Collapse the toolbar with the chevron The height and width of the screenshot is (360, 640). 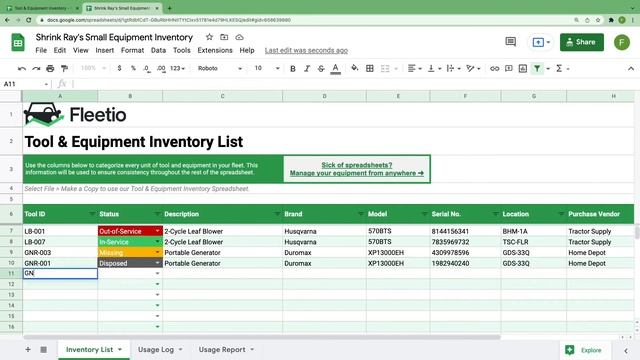coord(631,69)
